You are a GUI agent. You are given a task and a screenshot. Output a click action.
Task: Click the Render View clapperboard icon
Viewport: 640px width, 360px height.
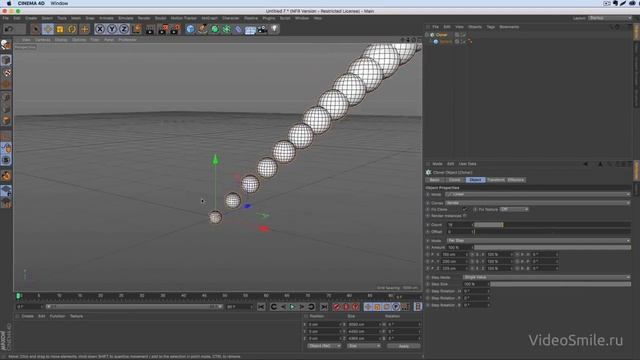[x=150, y=29]
